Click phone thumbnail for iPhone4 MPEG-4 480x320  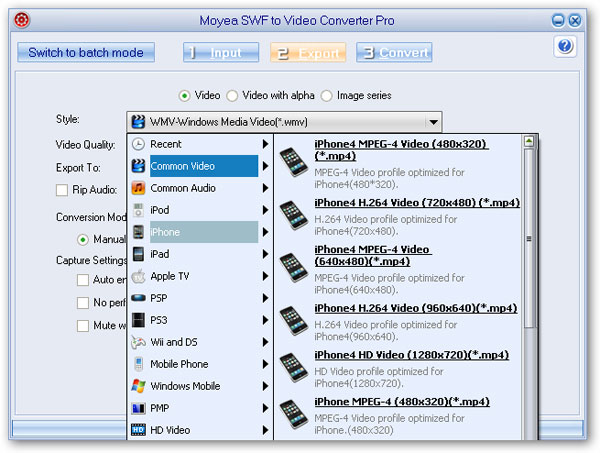point(293,162)
